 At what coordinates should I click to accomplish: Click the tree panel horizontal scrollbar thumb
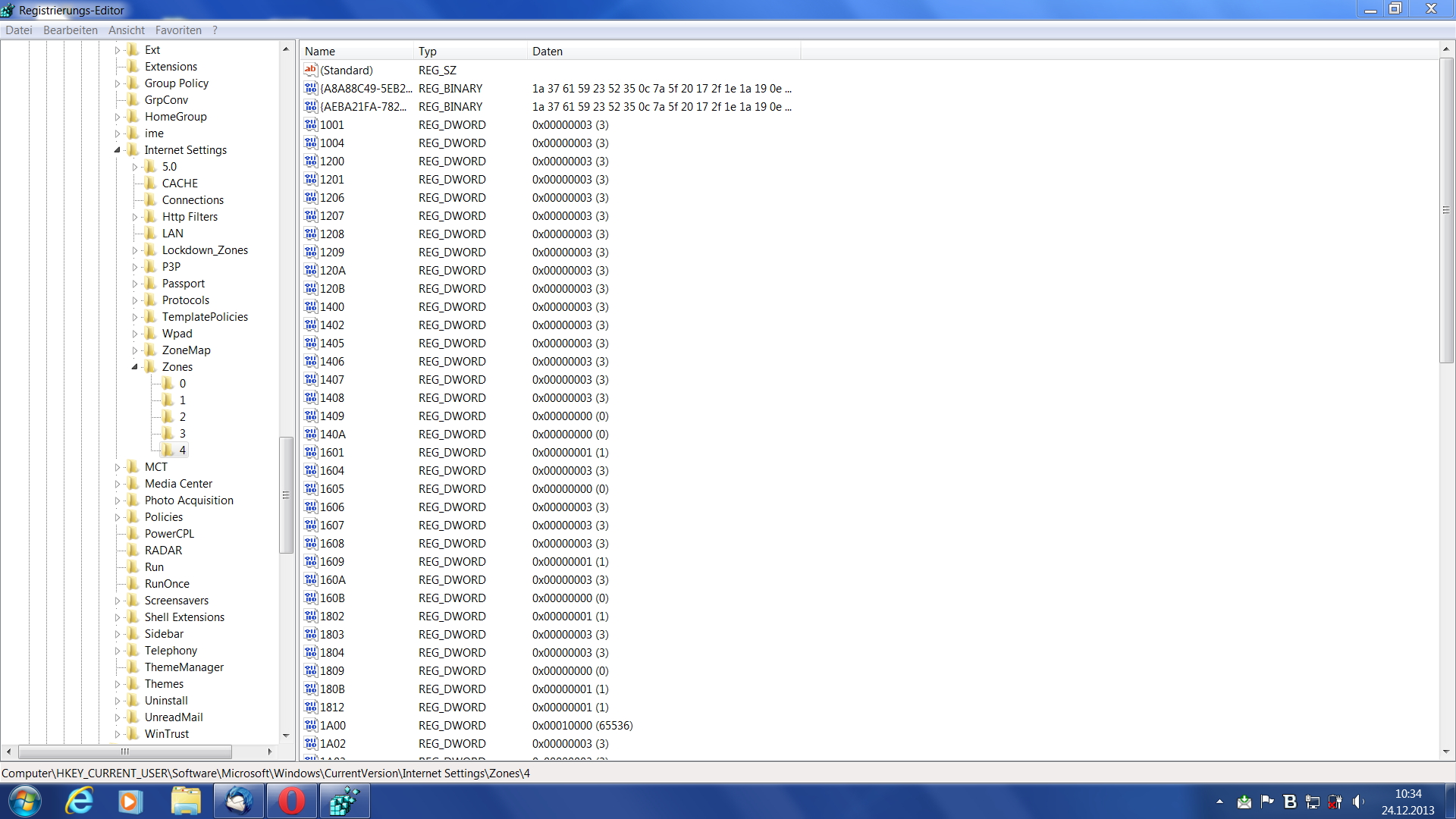coord(125,752)
